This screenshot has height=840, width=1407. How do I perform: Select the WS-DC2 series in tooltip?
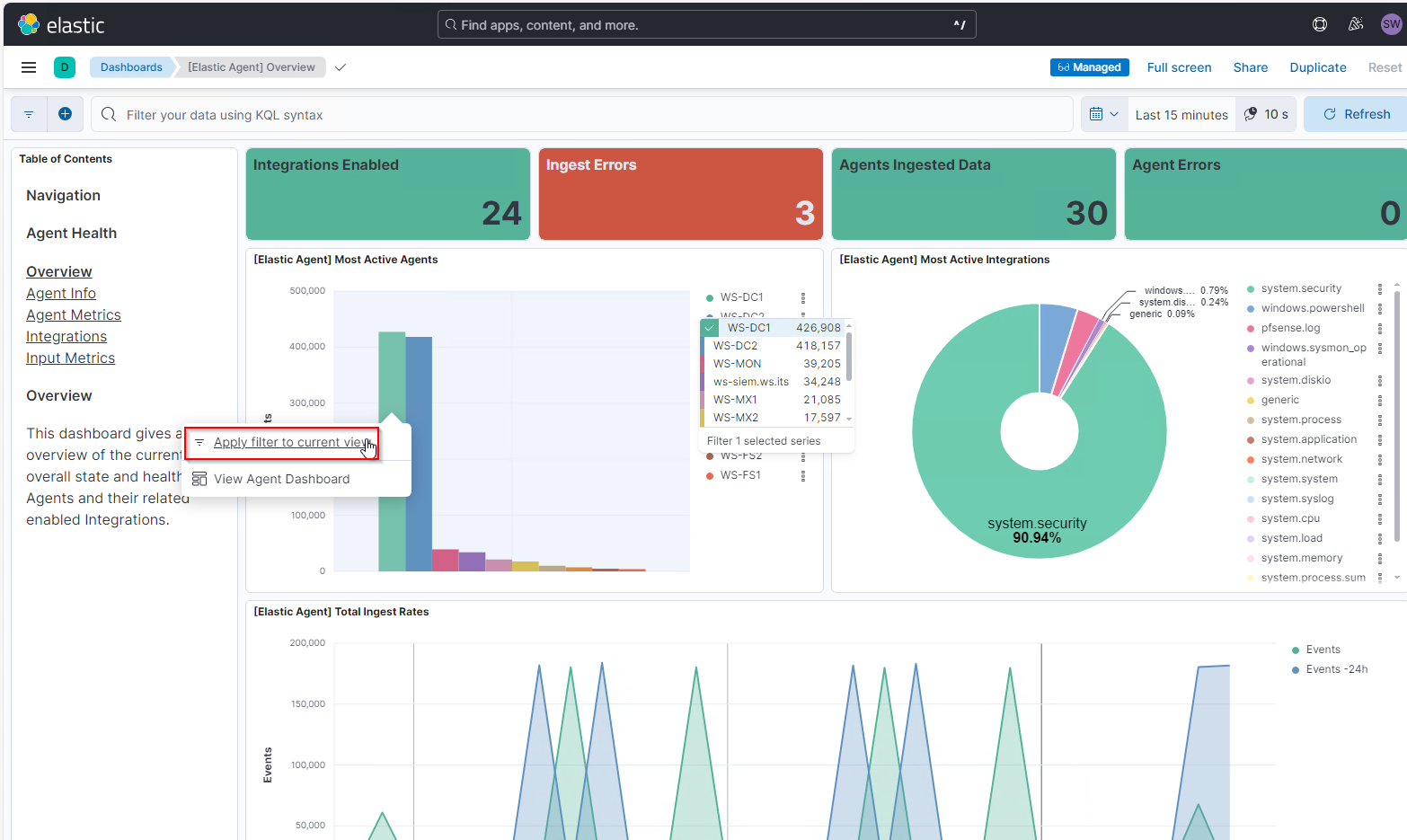[x=772, y=346]
